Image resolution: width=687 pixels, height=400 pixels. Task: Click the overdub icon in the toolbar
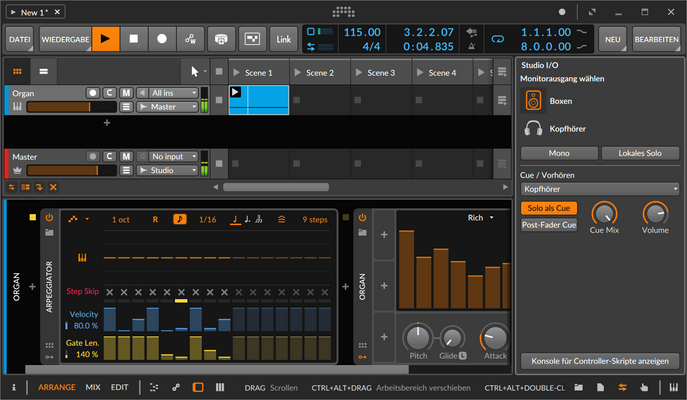point(221,39)
